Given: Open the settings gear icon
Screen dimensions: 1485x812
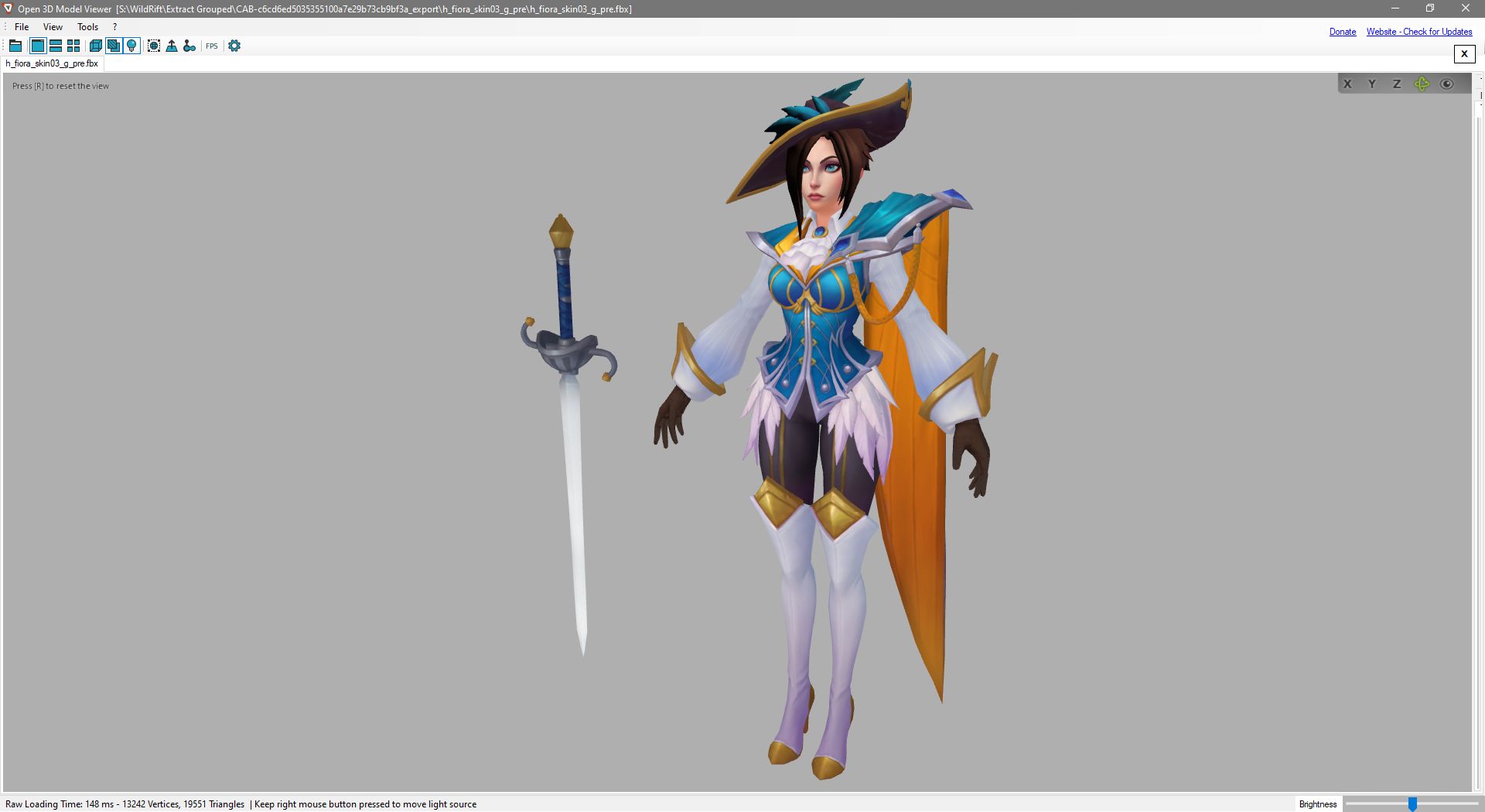Looking at the screenshot, I should point(234,46).
